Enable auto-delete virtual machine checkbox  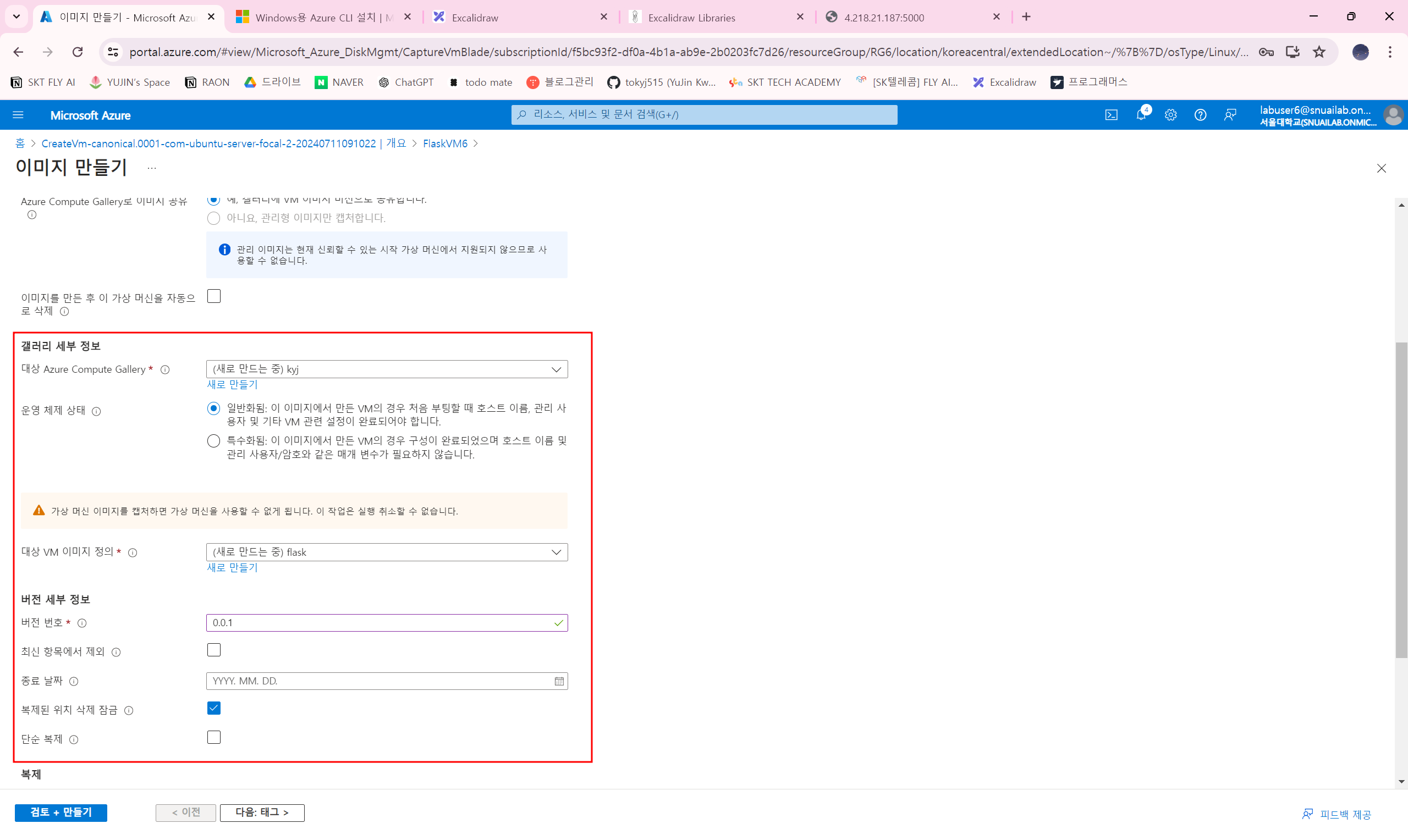[213, 296]
